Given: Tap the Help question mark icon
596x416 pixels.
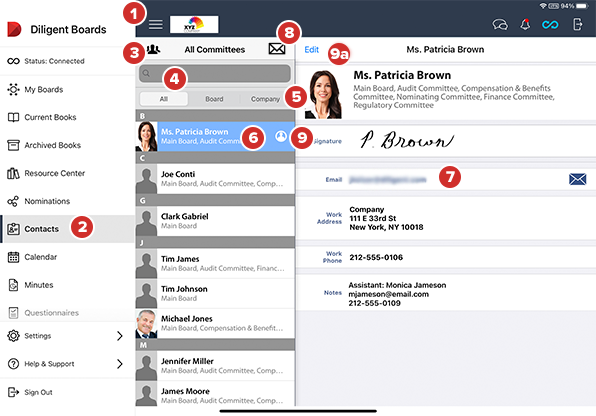Looking at the screenshot, I should [13, 364].
